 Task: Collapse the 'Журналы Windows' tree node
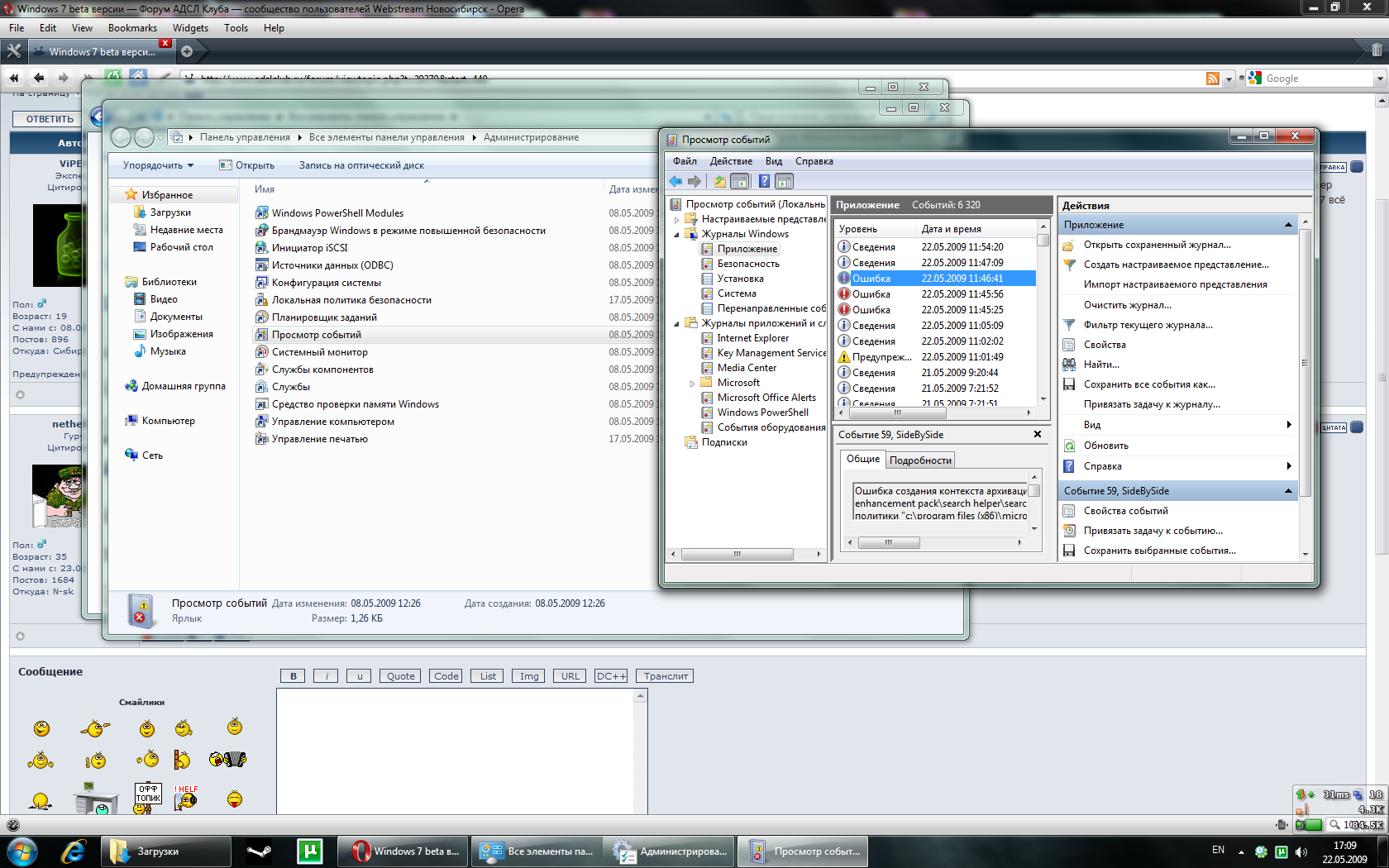click(x=677, y=235)
